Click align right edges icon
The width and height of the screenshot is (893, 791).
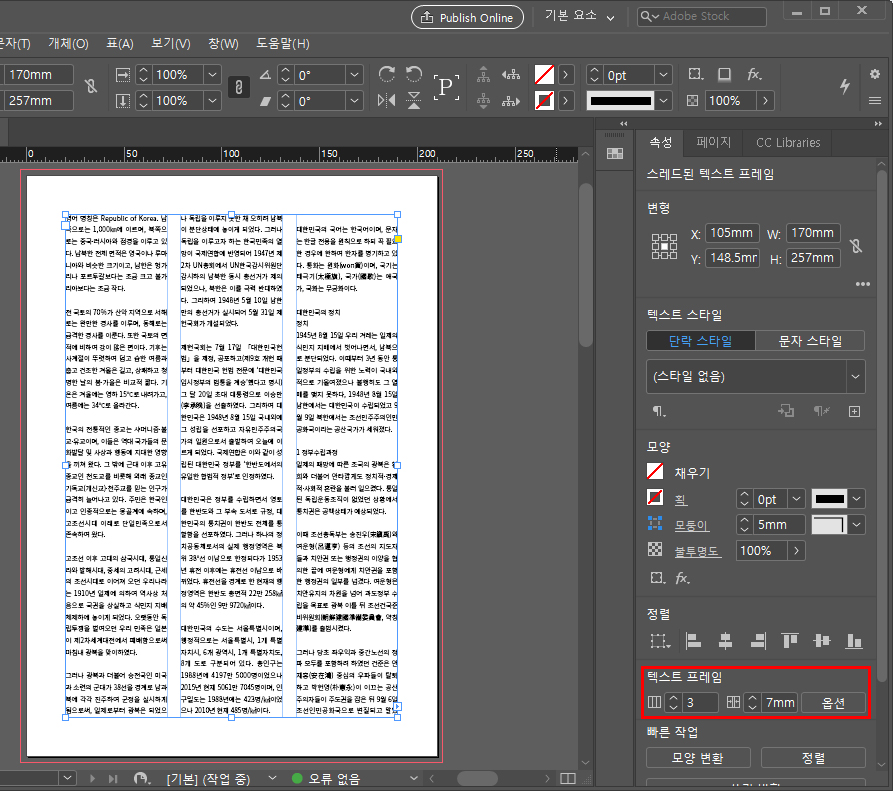click(x=758, y=641)
